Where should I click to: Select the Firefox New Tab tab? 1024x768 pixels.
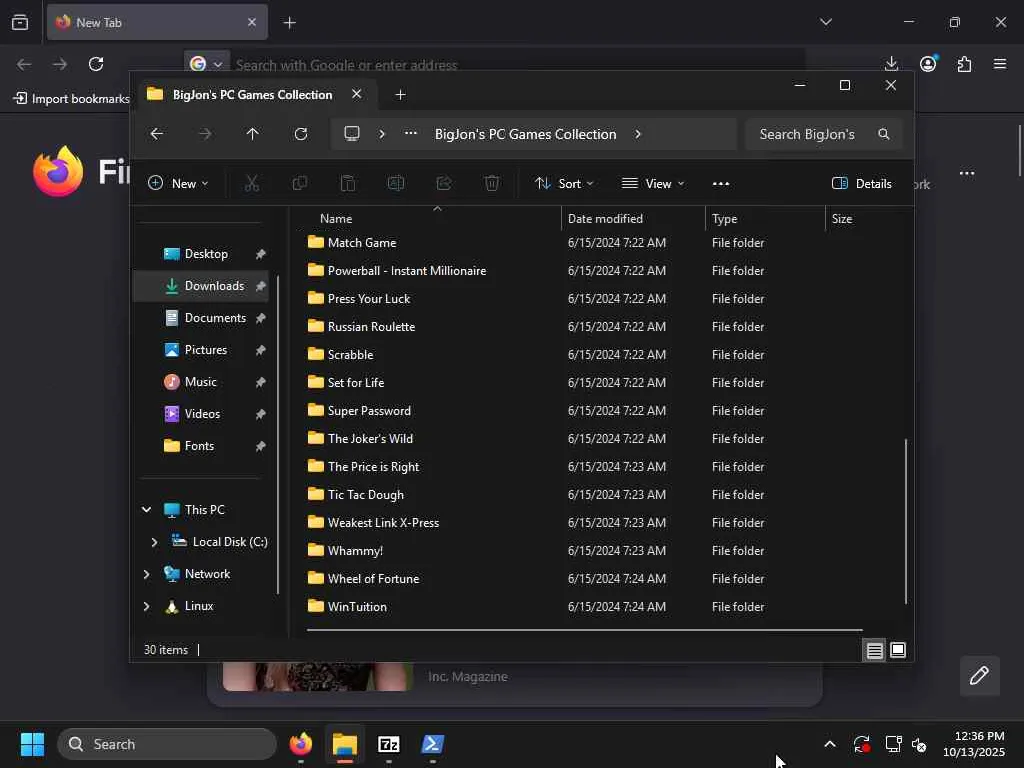click(x=157, y=22)
